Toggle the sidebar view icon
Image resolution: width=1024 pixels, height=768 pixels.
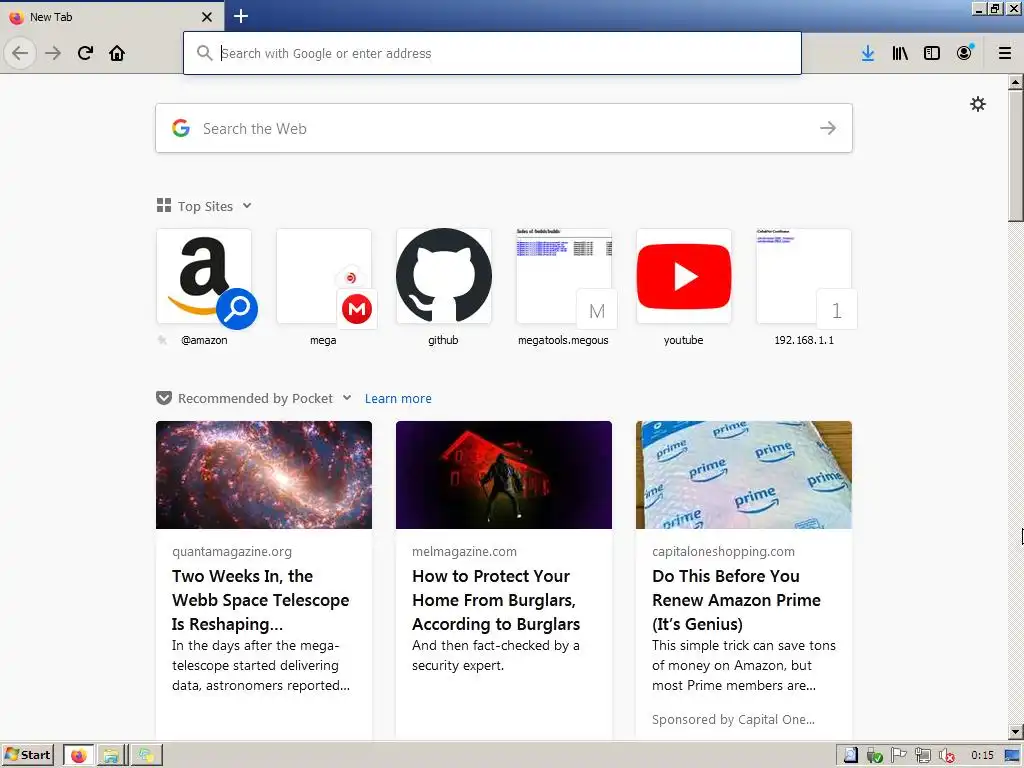932,53
